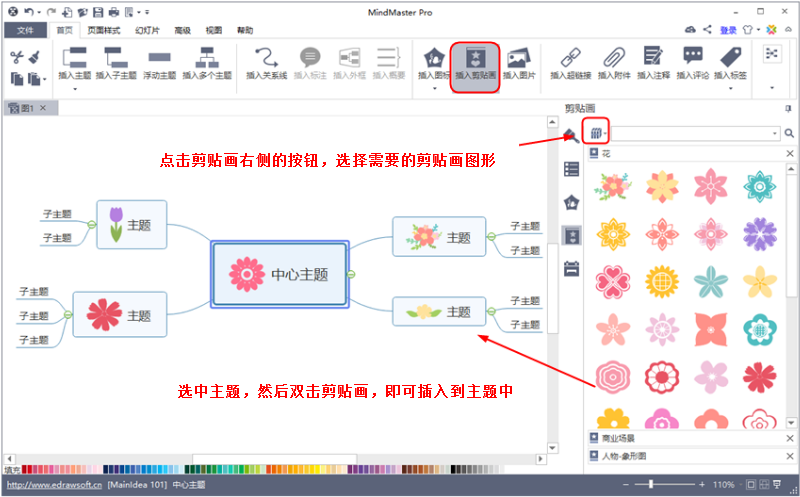Click the Insert Mark (插入图标) icon
This screenshot has width=800, height=497.
[x=434, y=58]
